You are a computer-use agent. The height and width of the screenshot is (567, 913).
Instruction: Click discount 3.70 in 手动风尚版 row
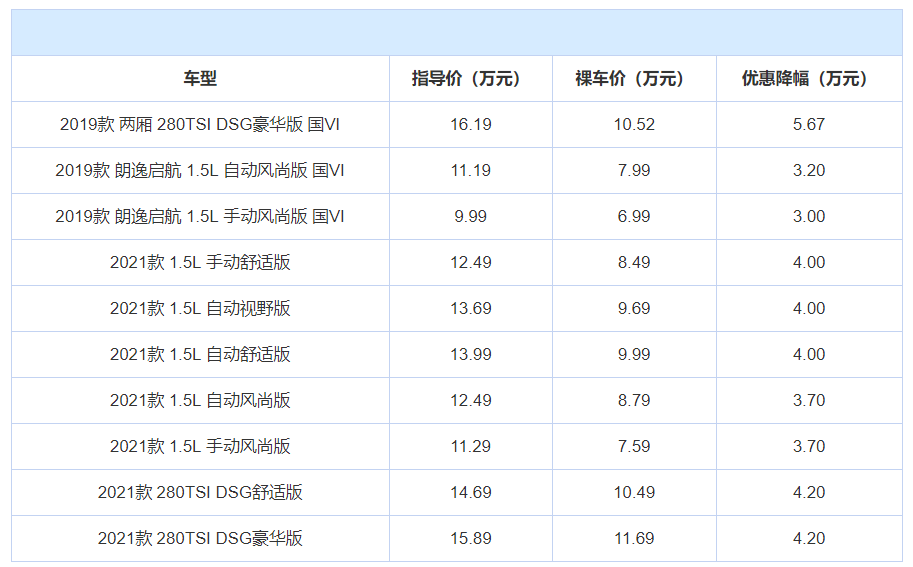[809, 446]
